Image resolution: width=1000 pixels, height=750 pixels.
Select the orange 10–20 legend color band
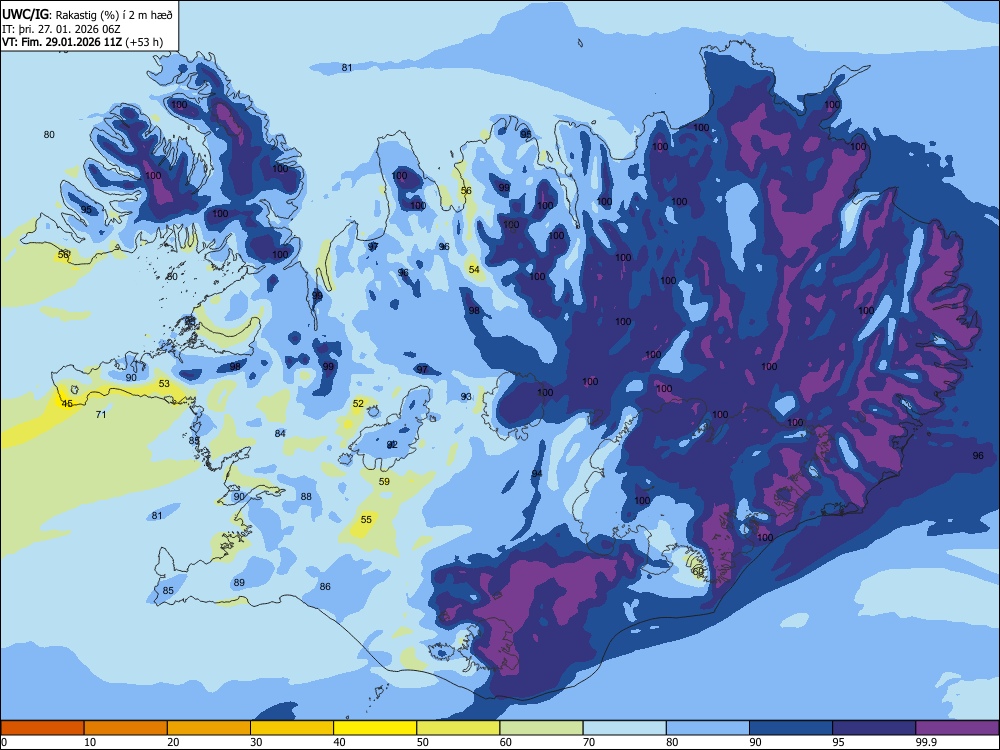[x=126, y=728]
